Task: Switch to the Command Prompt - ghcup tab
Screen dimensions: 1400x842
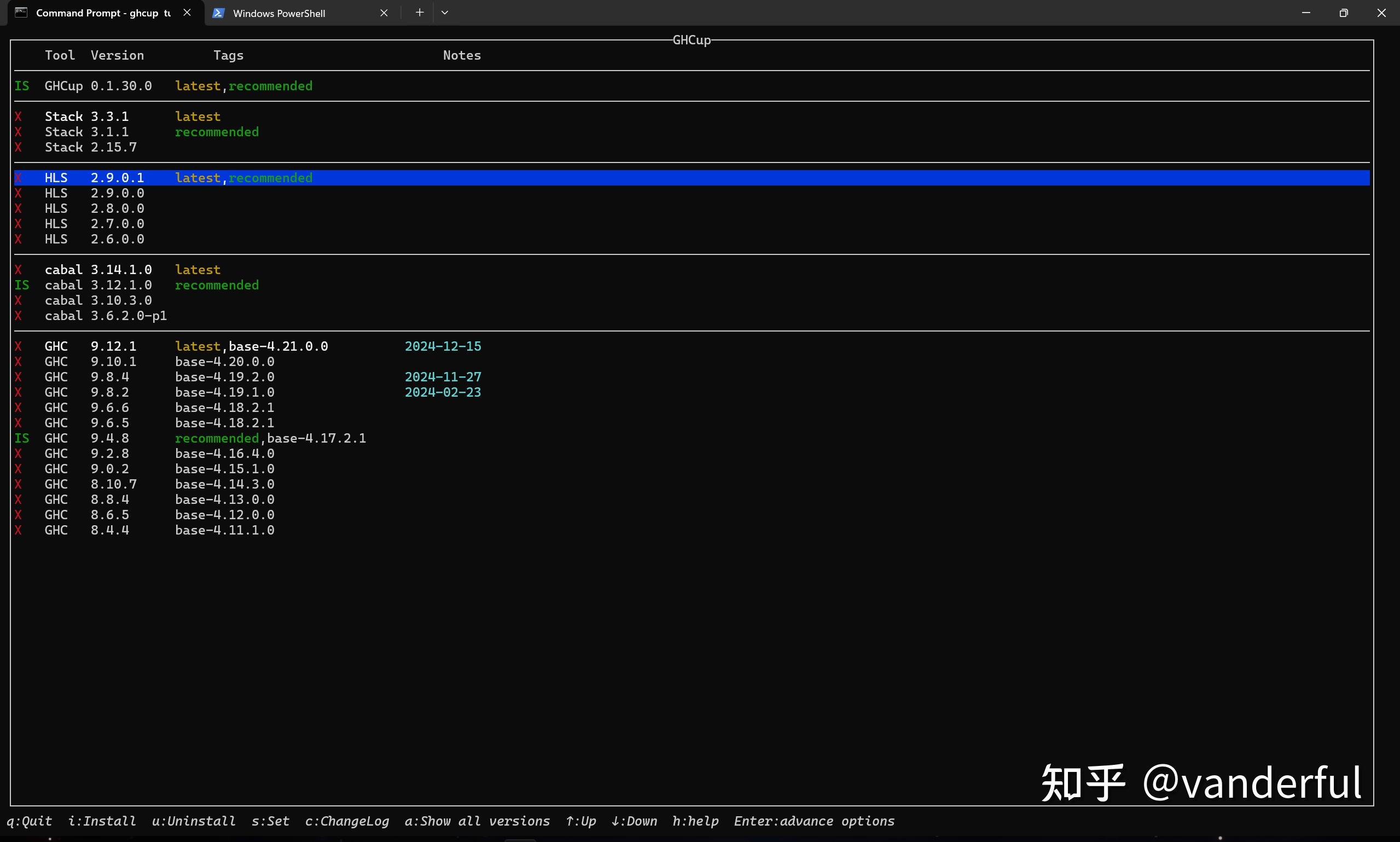Action: tap(106, 13)
